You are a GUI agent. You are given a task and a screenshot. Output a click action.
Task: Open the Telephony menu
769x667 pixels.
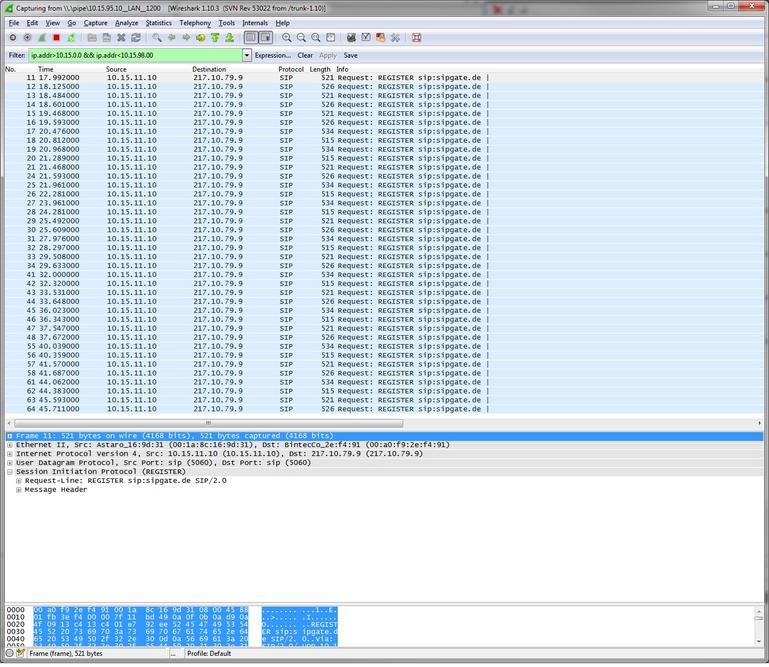(195, 22)
